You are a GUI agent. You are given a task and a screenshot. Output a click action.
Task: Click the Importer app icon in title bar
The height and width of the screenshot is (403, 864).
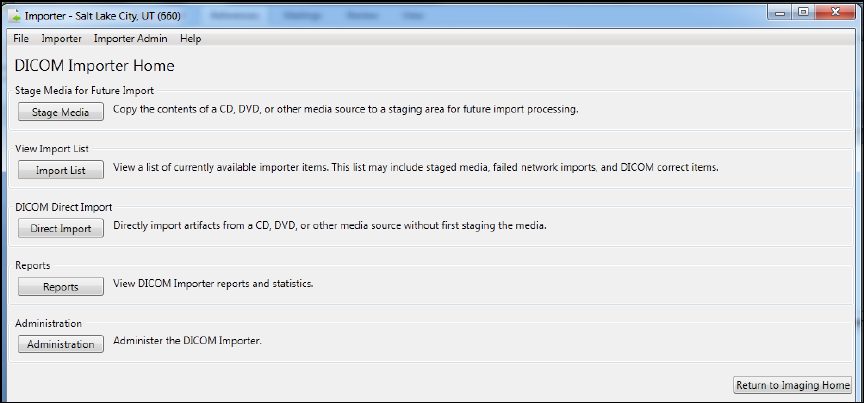[14, 16]
